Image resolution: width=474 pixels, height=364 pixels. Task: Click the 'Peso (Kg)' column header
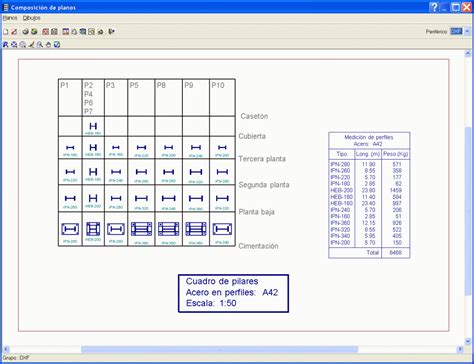[x=396, y=154]
